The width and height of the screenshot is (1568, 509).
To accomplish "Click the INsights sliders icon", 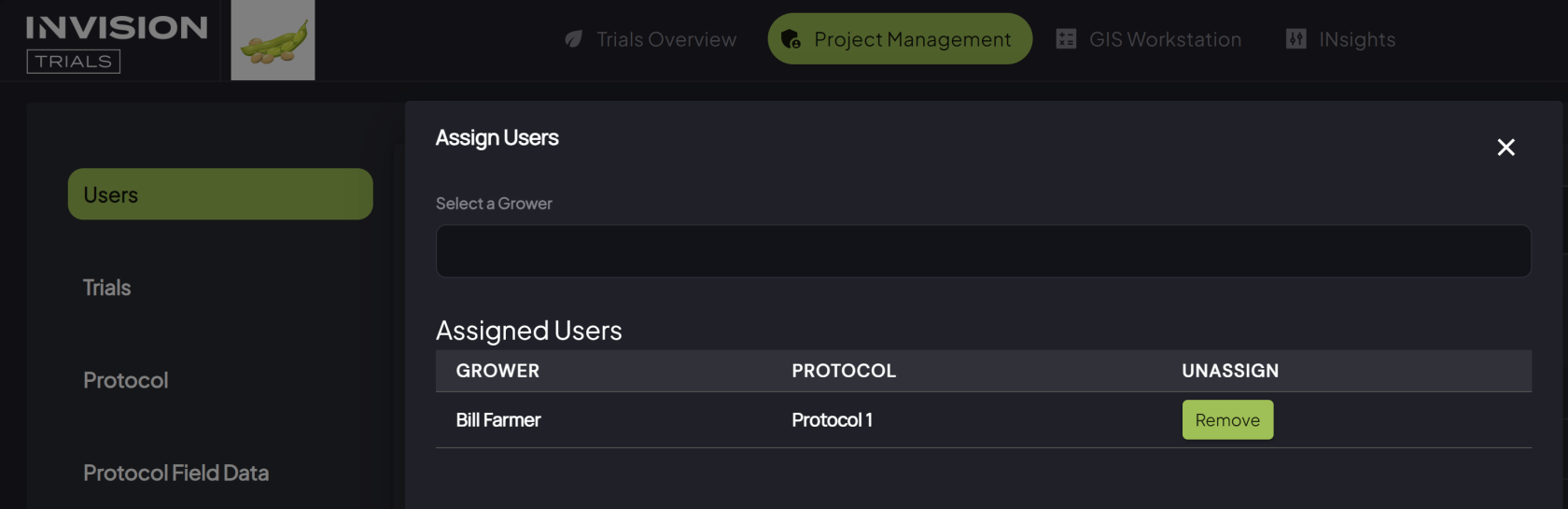I will pos(1296,39).
